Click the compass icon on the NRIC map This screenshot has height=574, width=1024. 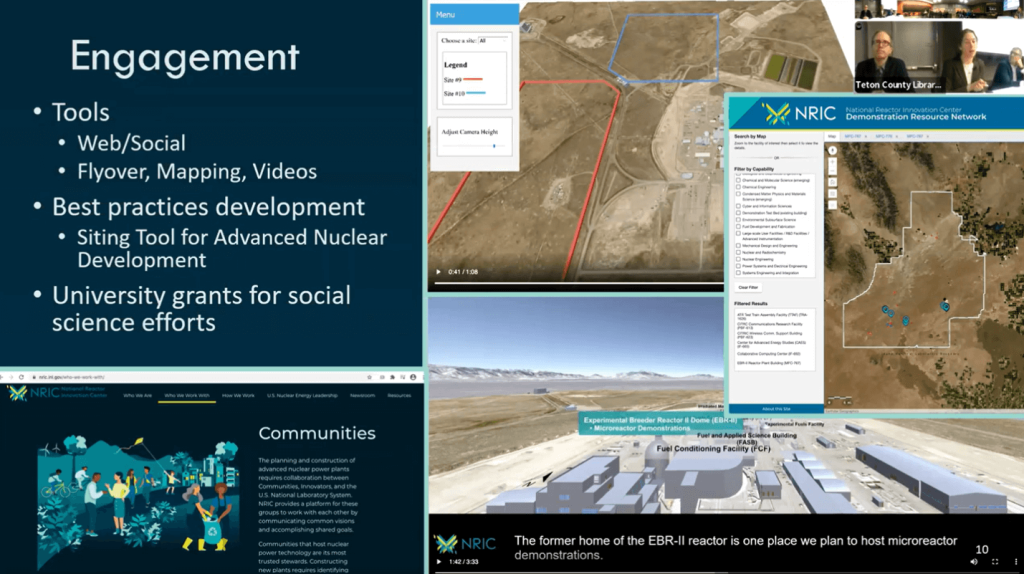click(x=833, y=150)
